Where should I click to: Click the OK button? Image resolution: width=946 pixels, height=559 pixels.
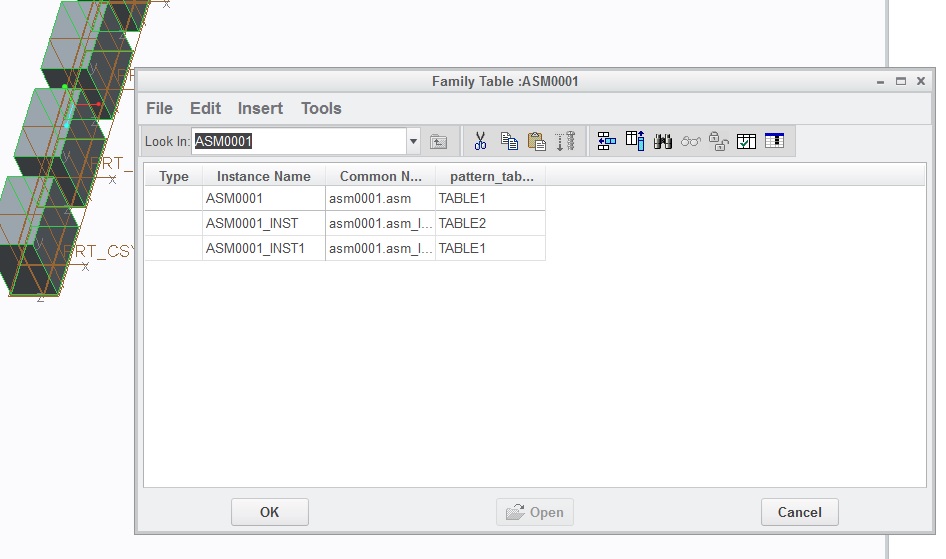pyautogui.click(x=270, y=512)
